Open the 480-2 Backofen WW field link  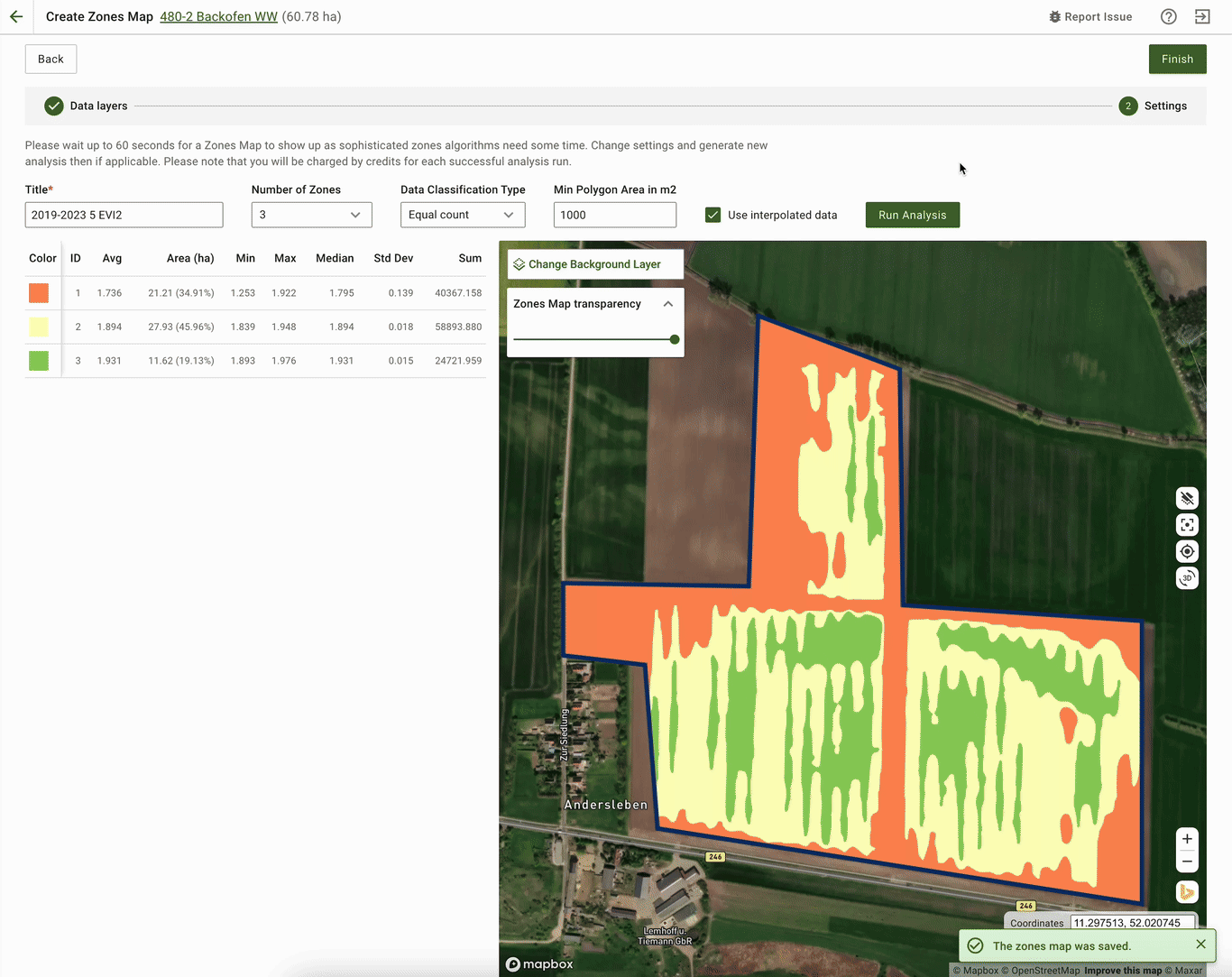218,16
